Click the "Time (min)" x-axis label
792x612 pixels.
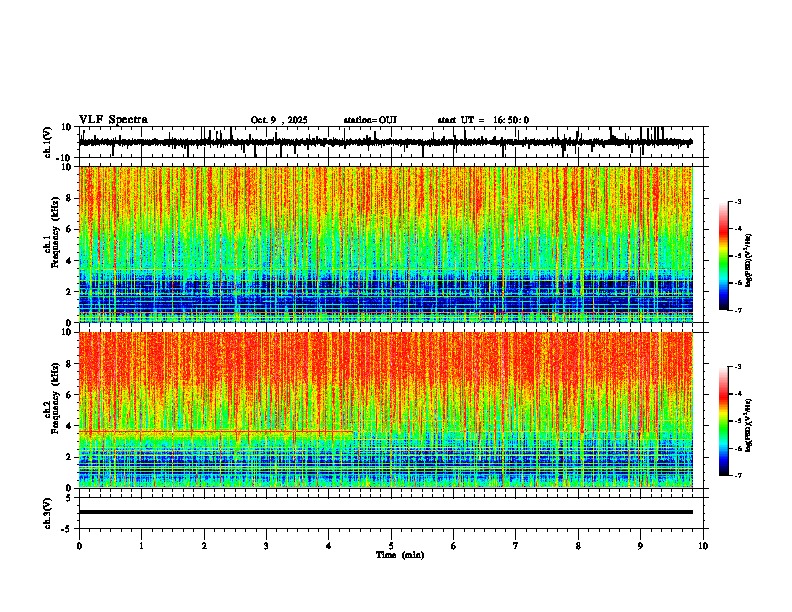click(x=400, y=555)
